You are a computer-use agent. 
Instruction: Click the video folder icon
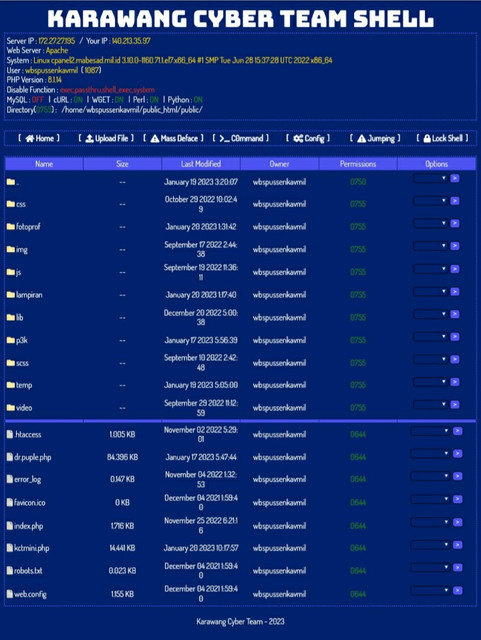click(x=11, y=407)
